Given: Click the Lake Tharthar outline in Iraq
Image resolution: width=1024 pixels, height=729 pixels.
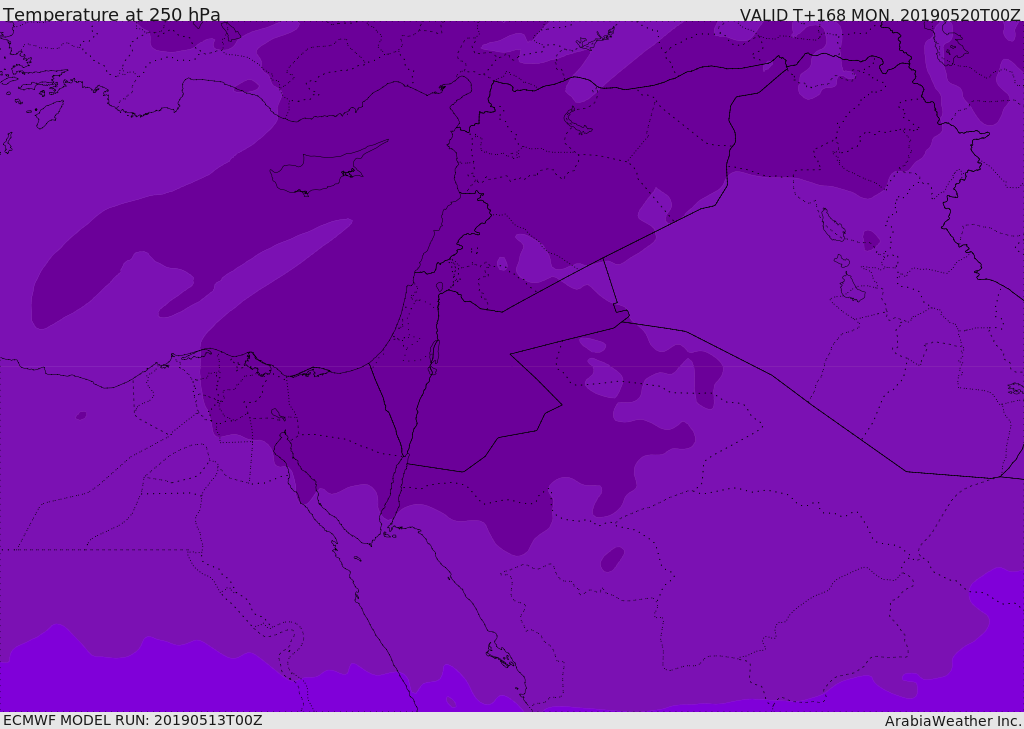Looking at the screenshot, I should pos(831,225).
